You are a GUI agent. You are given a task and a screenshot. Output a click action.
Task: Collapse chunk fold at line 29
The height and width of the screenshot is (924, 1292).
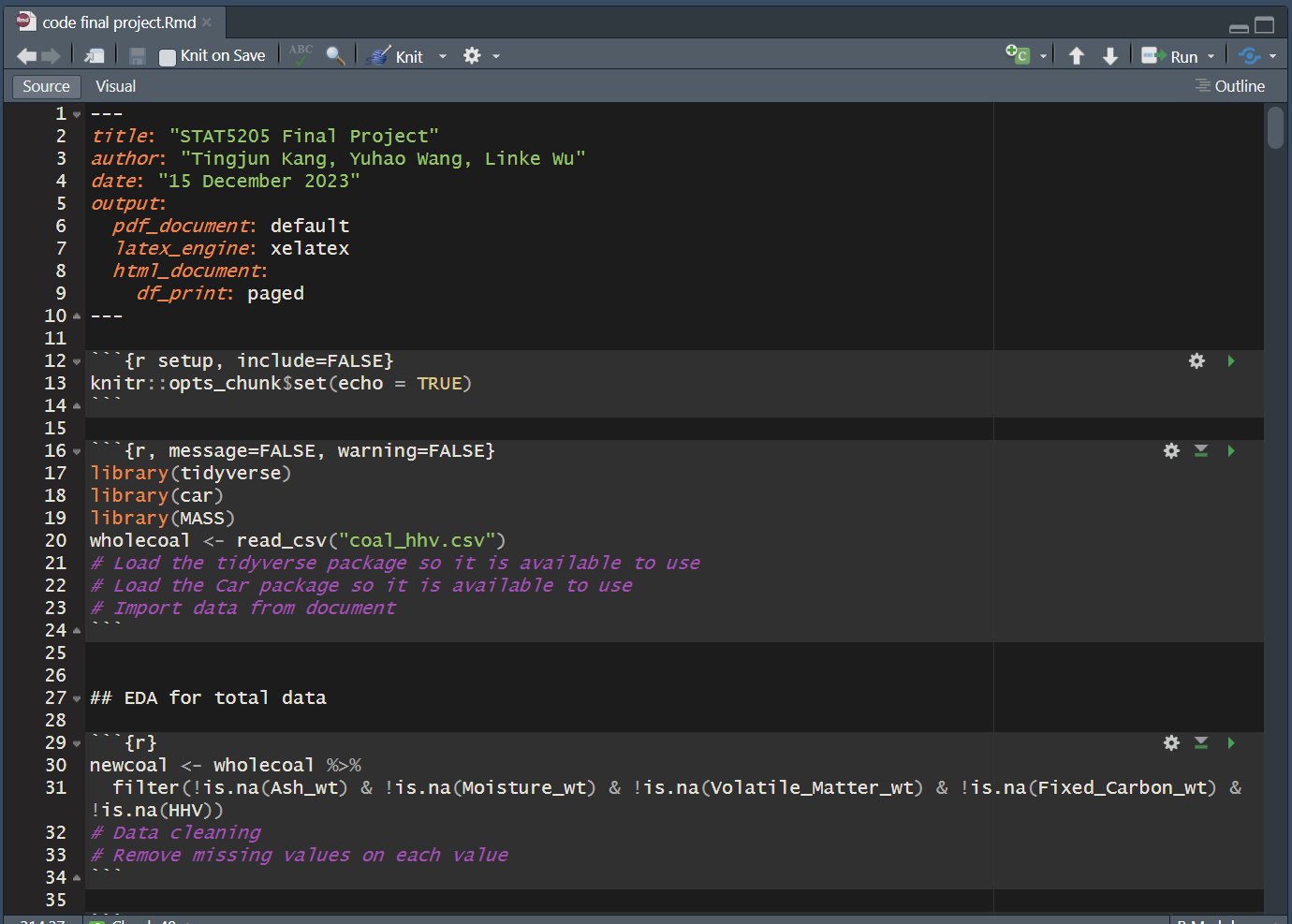[77, 743]
